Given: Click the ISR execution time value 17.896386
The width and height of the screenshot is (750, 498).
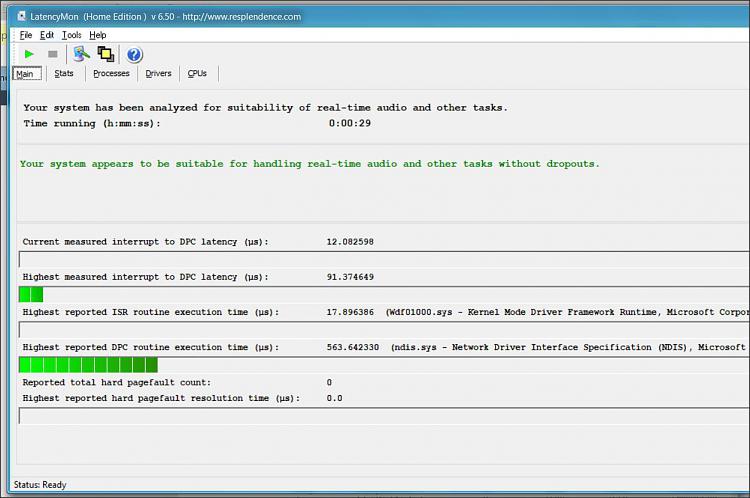Looking at the screenshot, I should pyautogui.click(x=350, y=312).
